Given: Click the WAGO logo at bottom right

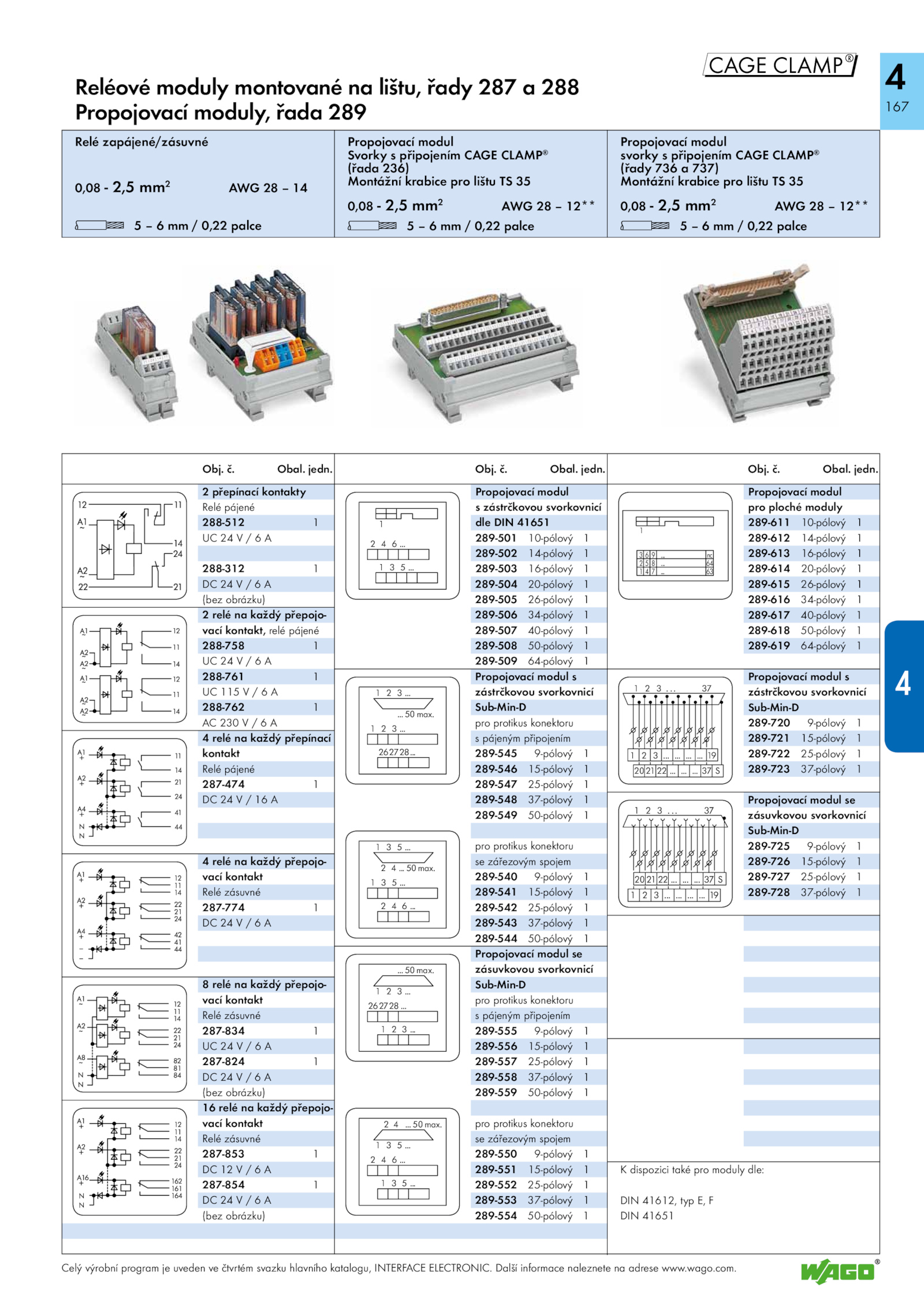Looking at the screenshot, I should 840,1272.
